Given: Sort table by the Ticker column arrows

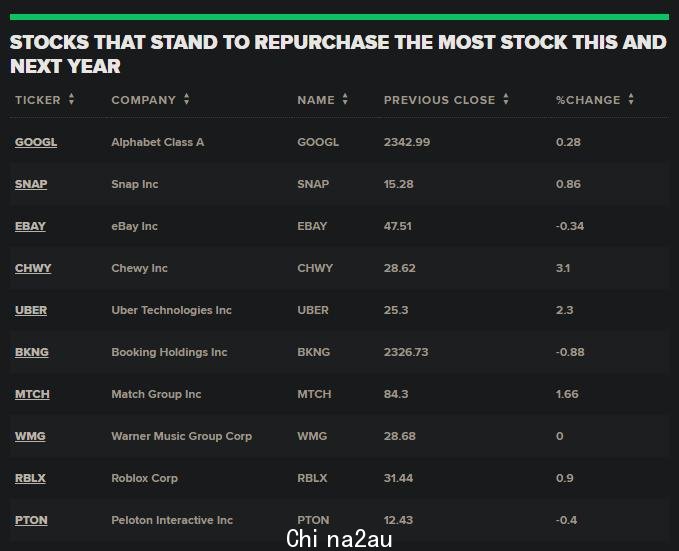Looking at the screenshot, I should [x=71, y=99].
